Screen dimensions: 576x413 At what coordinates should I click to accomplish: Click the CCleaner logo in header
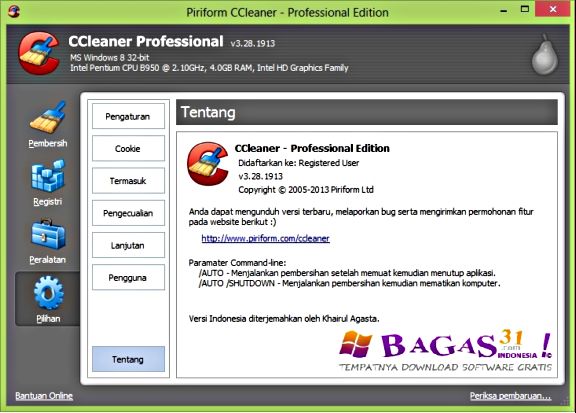39,53
